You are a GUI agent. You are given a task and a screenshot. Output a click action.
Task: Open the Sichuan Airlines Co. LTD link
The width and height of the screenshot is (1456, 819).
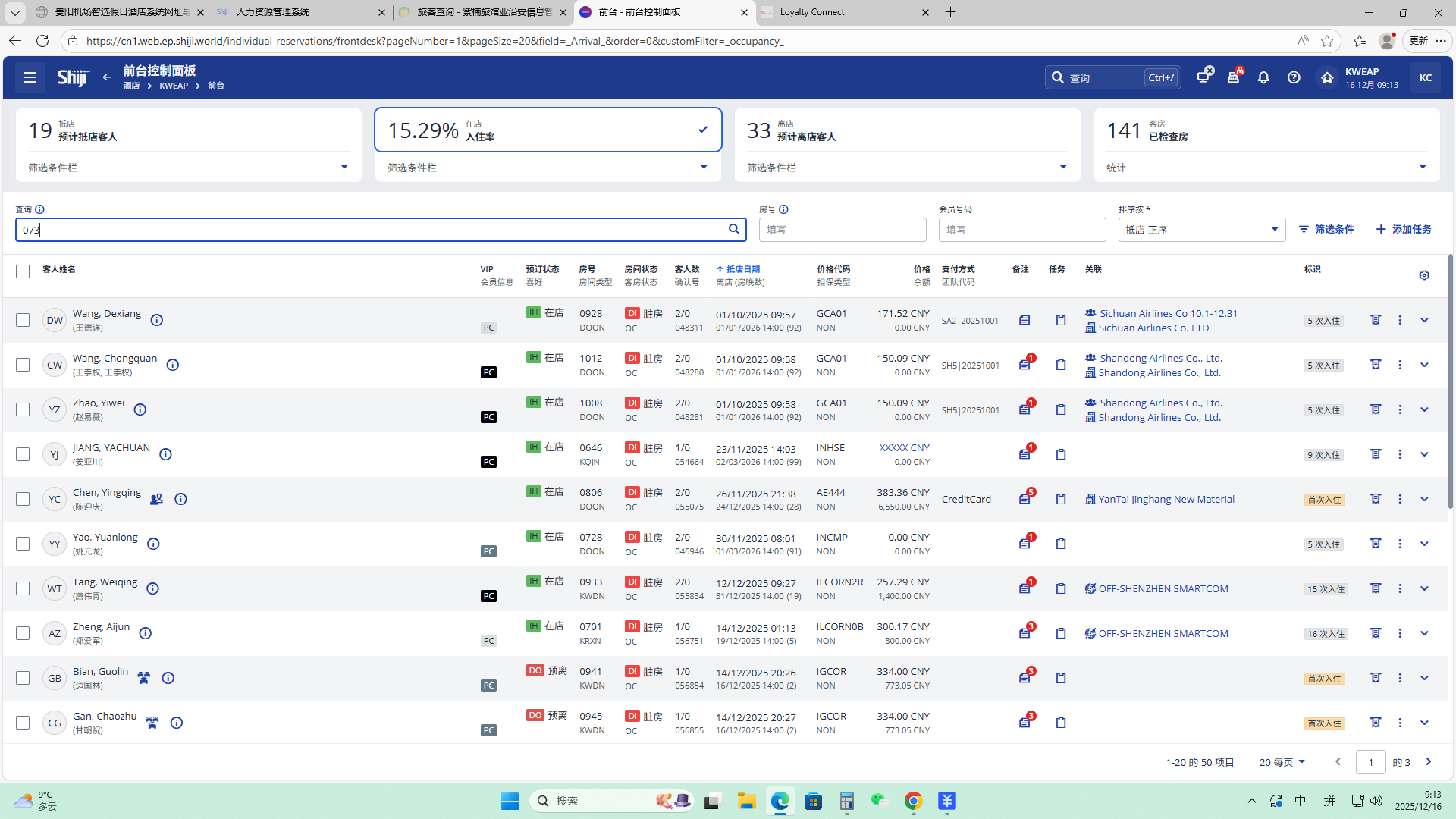1153,328
